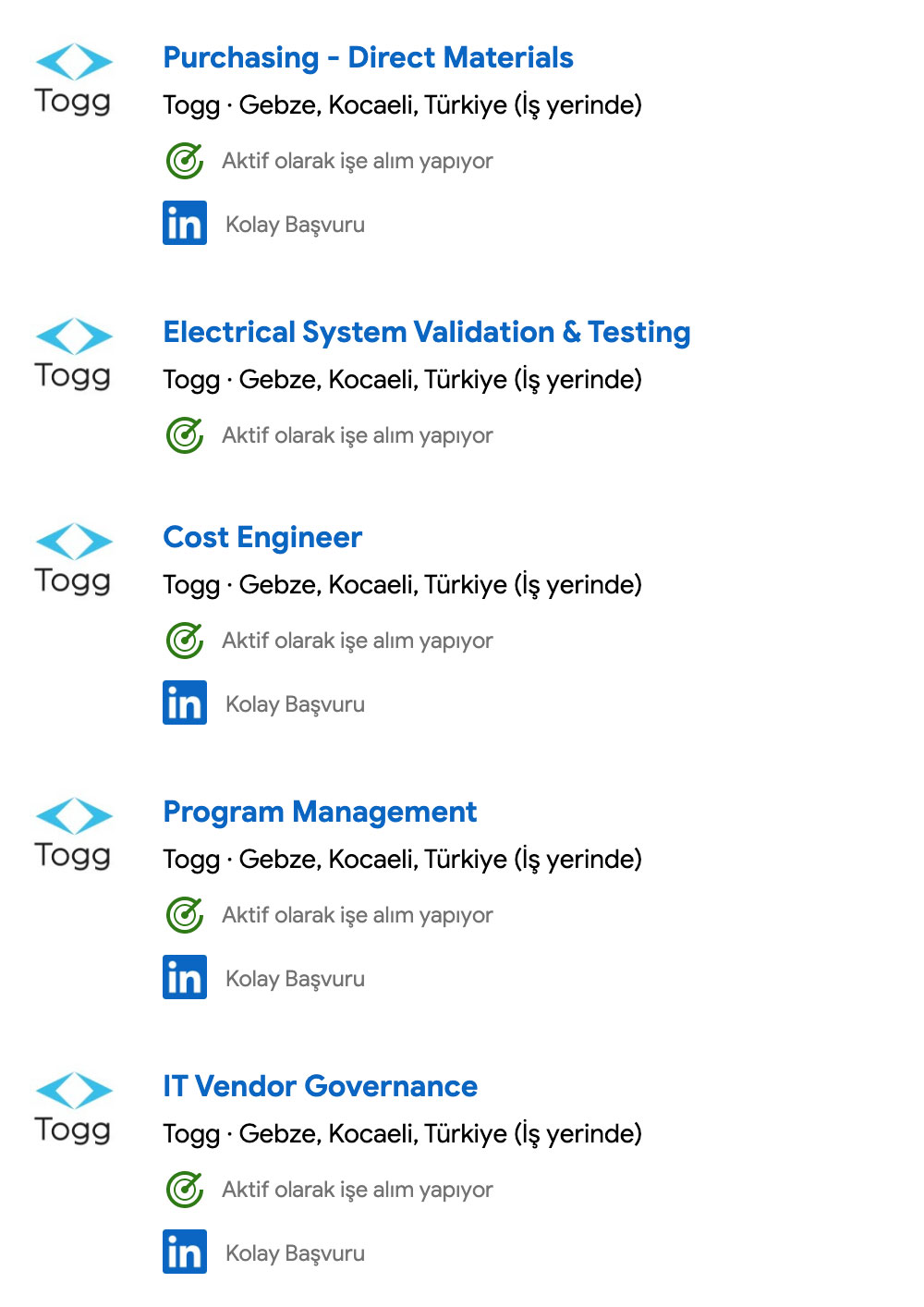The width and height of the screenshot is (924, 1307).
Task: Open the Purchasing - Direct Materials job
Action: (368, 57)
